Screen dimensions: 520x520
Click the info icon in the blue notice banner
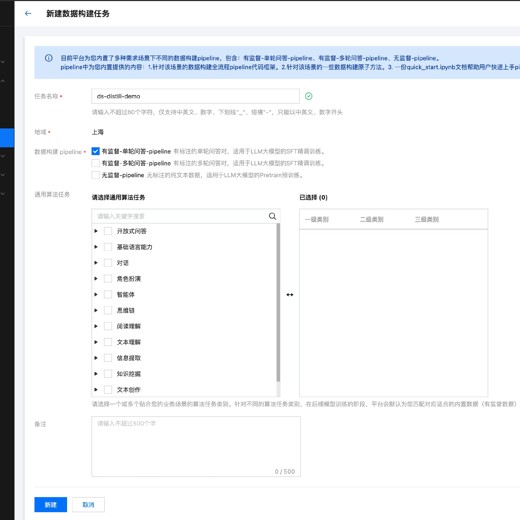tap(49, 58)
